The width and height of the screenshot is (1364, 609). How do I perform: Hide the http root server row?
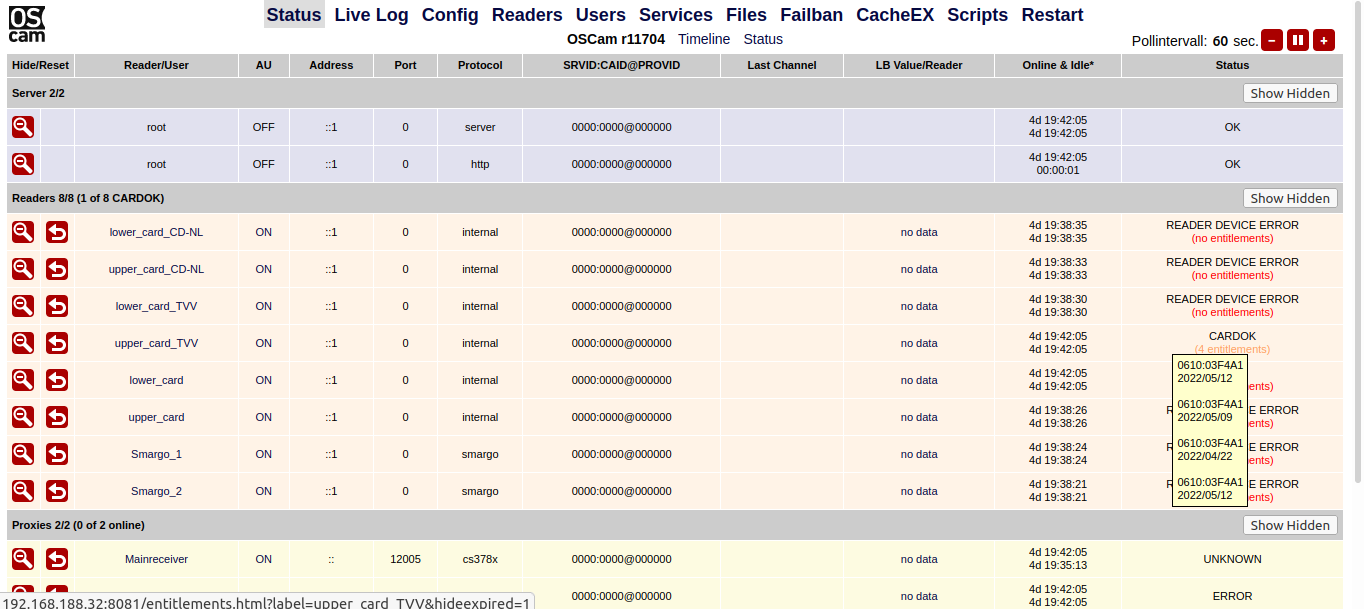[x=23, y=164]
